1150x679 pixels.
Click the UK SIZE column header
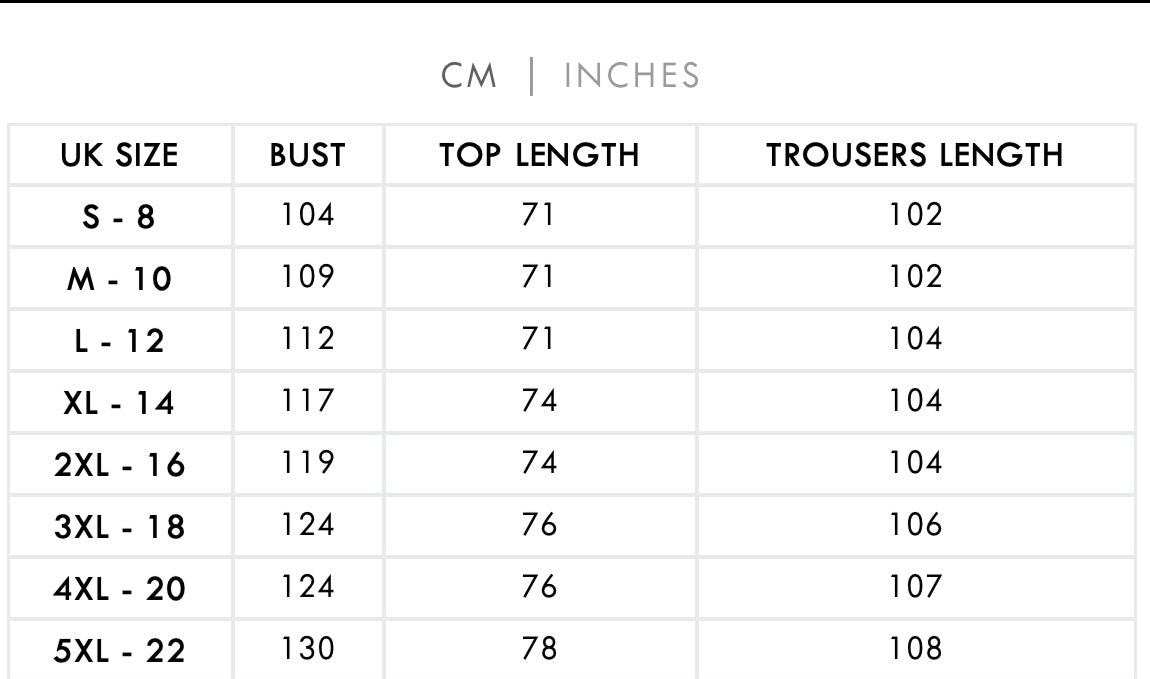120,155
